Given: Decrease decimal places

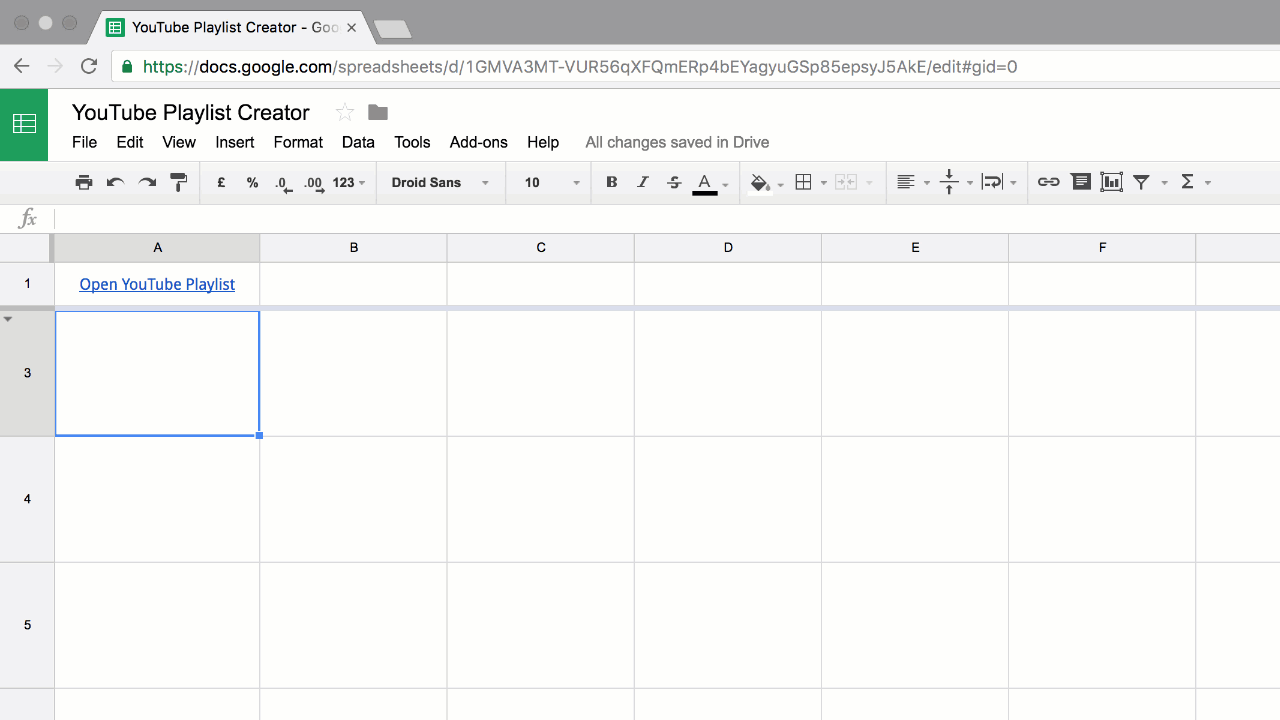Looking at the screenshot, I should coord(284,183).
